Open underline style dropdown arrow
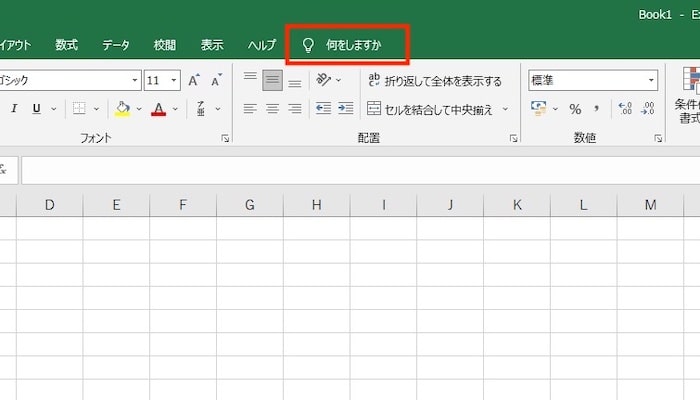Screen dimensions: 700x400 [x=54, y=108]
